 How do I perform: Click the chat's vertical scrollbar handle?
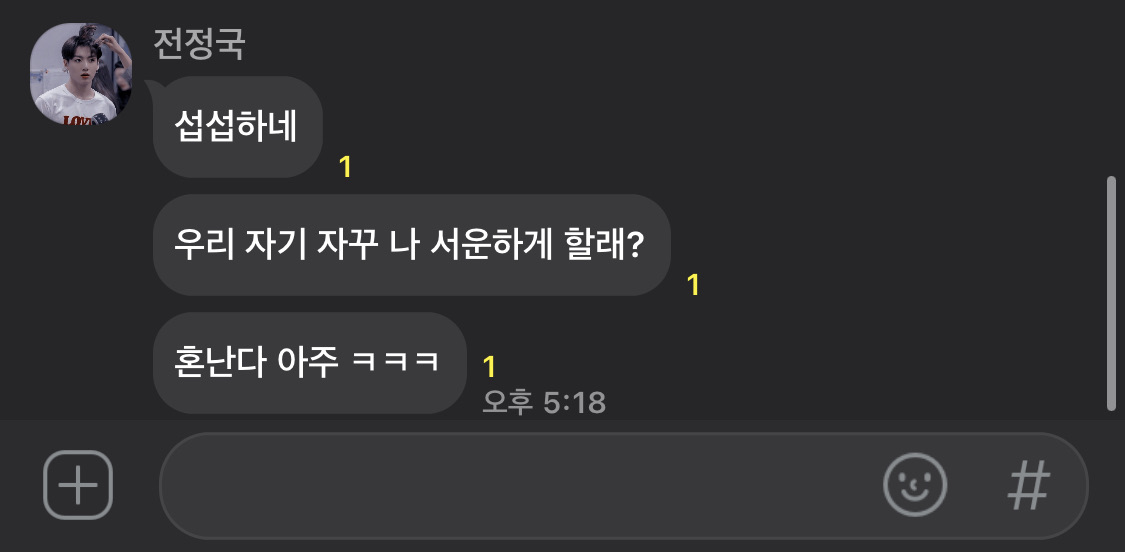coord(1111,293)
